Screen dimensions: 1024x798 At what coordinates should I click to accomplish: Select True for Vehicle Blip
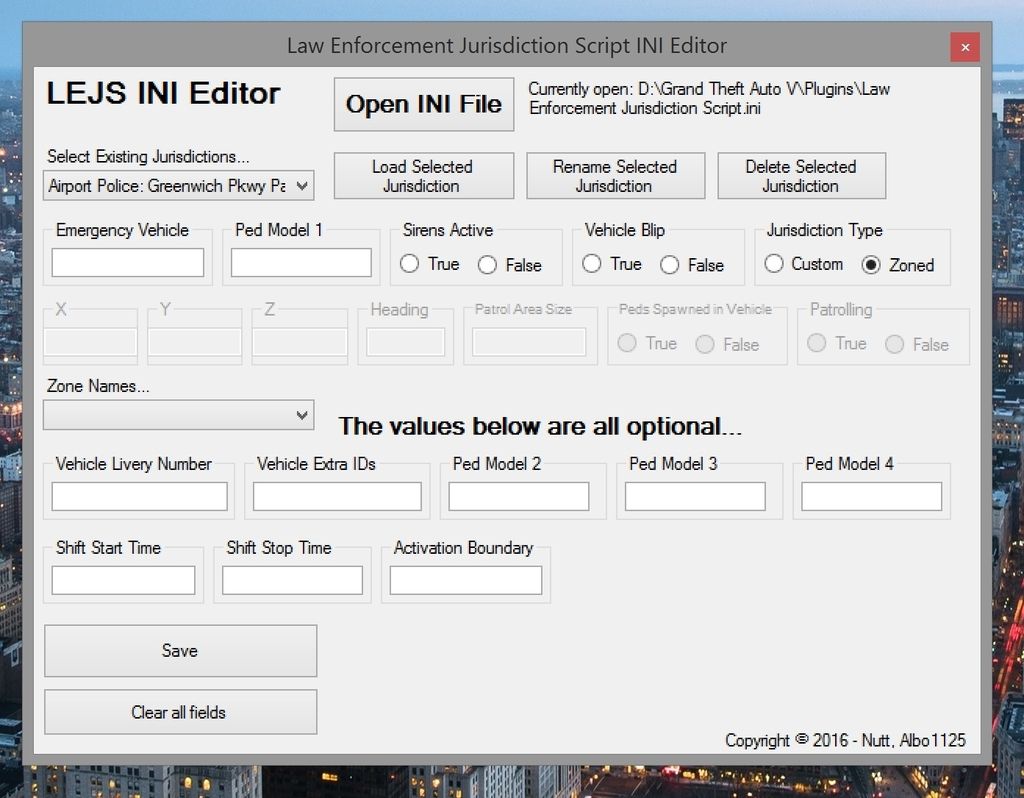[592, 264]
